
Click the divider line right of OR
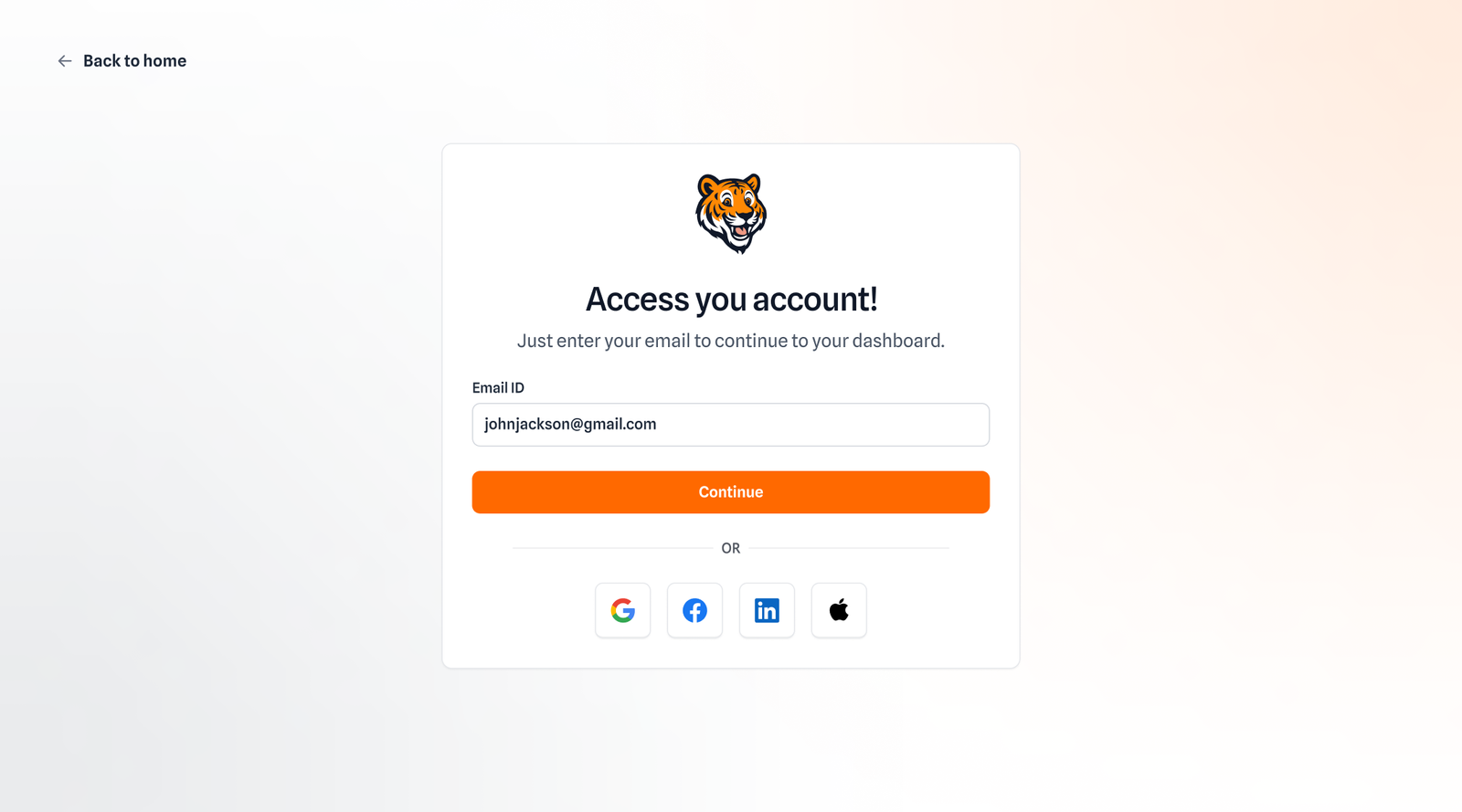click(x=850, y=548)
